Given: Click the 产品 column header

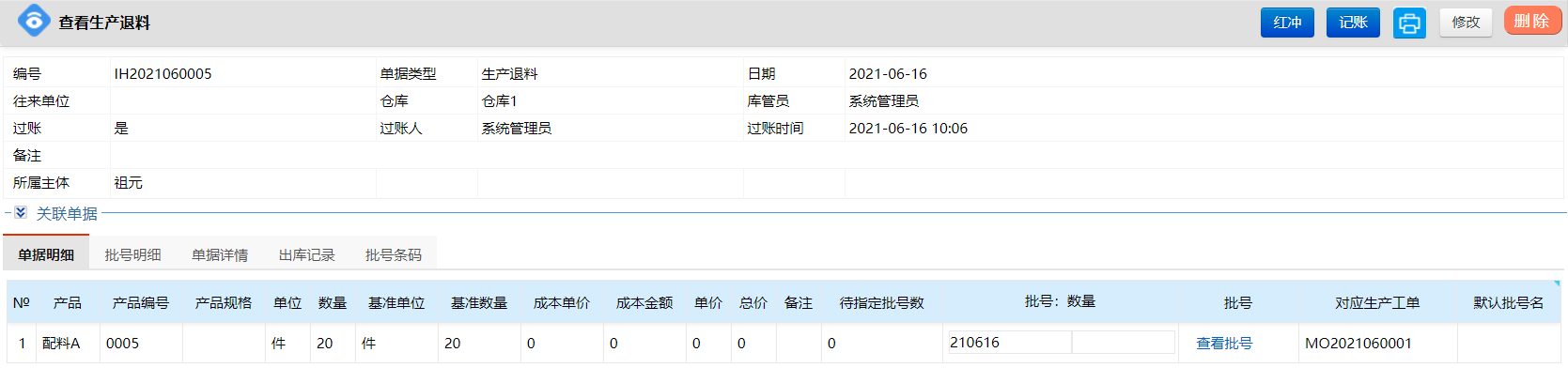Looking at the screenshot, I should pos(68,303).
